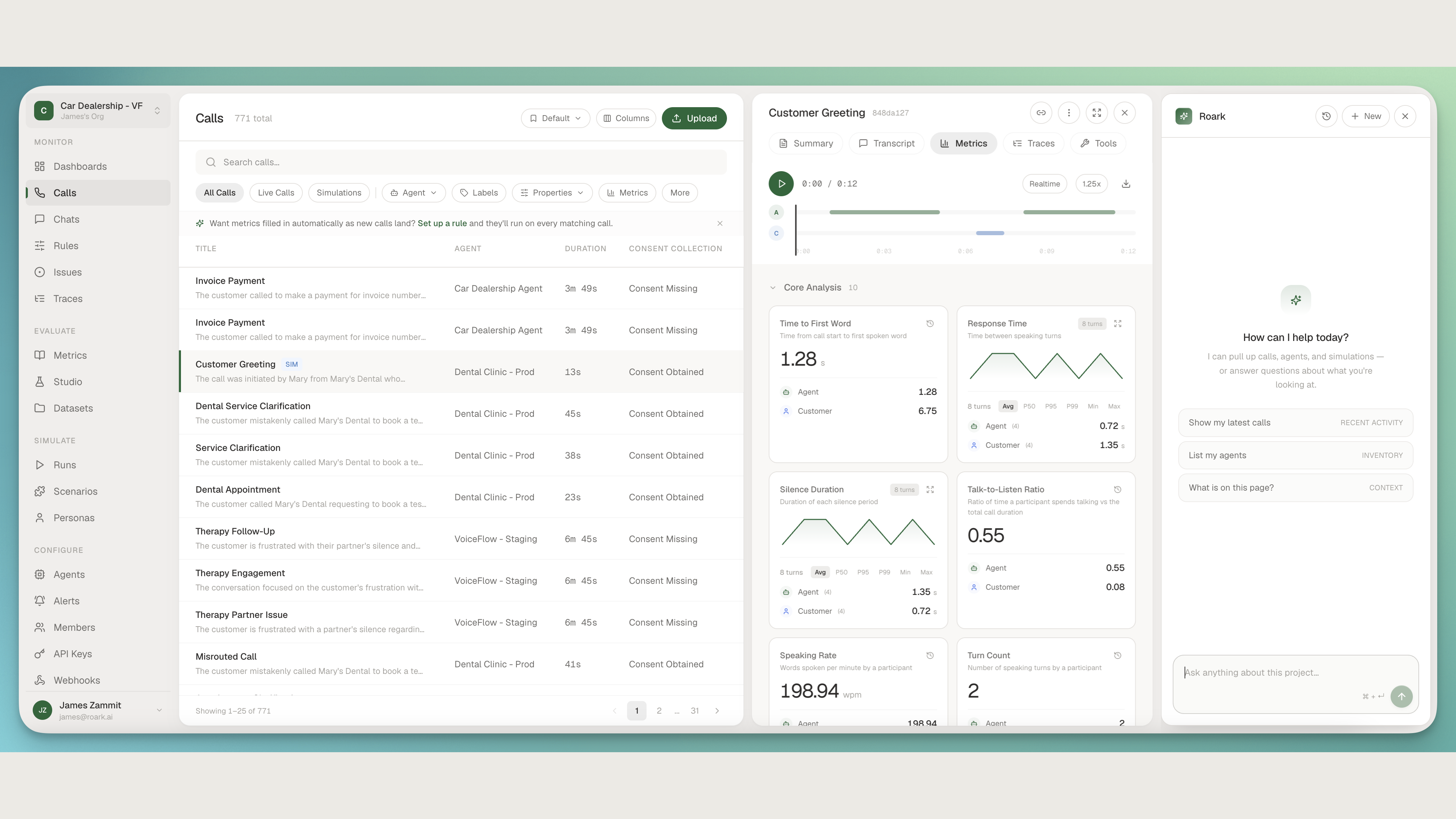Open Datasets in the sidebar
The image size is (1456, 819).
coord(98,408)
